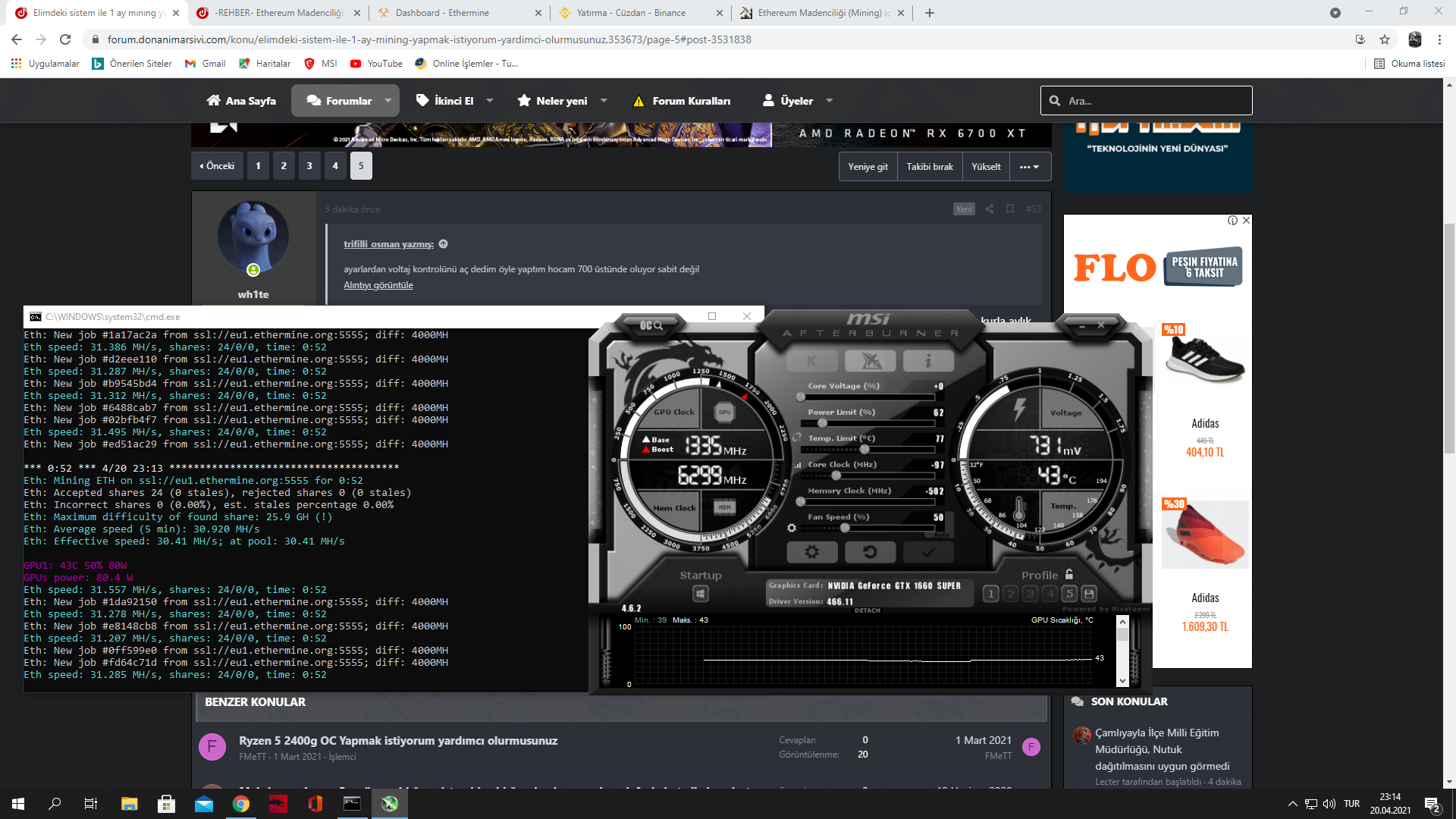Open İkinci El section
This screenshot has height=819, width=1456.
445,101
